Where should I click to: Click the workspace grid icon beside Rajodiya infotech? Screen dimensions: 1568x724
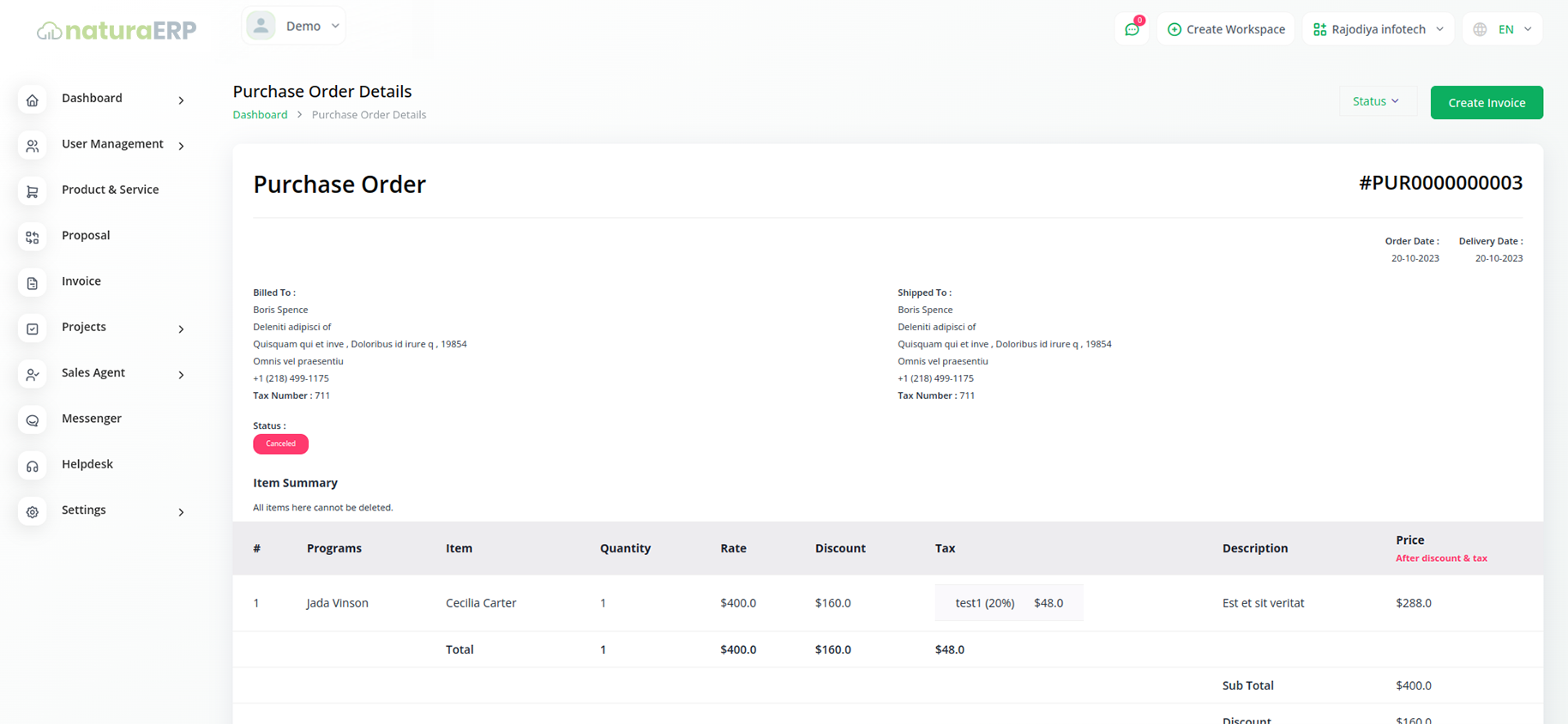point(1319,29)
